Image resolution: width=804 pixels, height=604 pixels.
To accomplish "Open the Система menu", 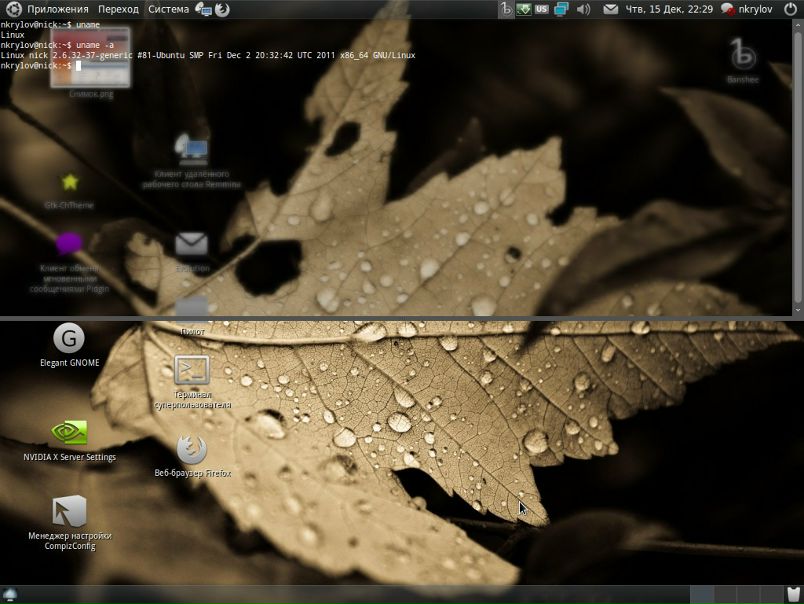I will click(168, 9).
